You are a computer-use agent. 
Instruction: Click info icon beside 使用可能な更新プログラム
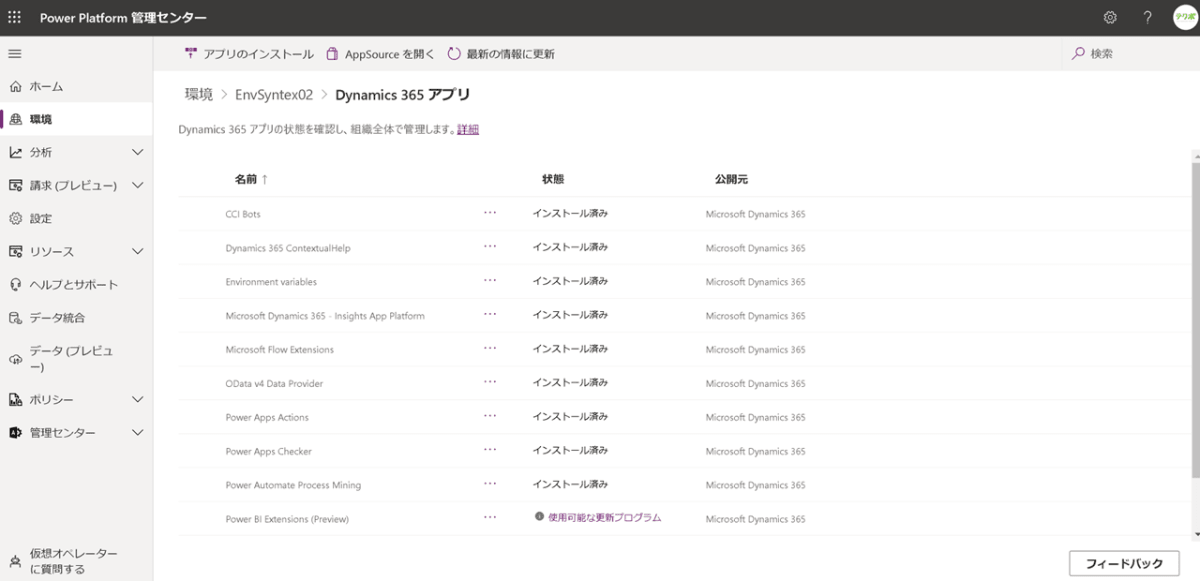[539, 517]
